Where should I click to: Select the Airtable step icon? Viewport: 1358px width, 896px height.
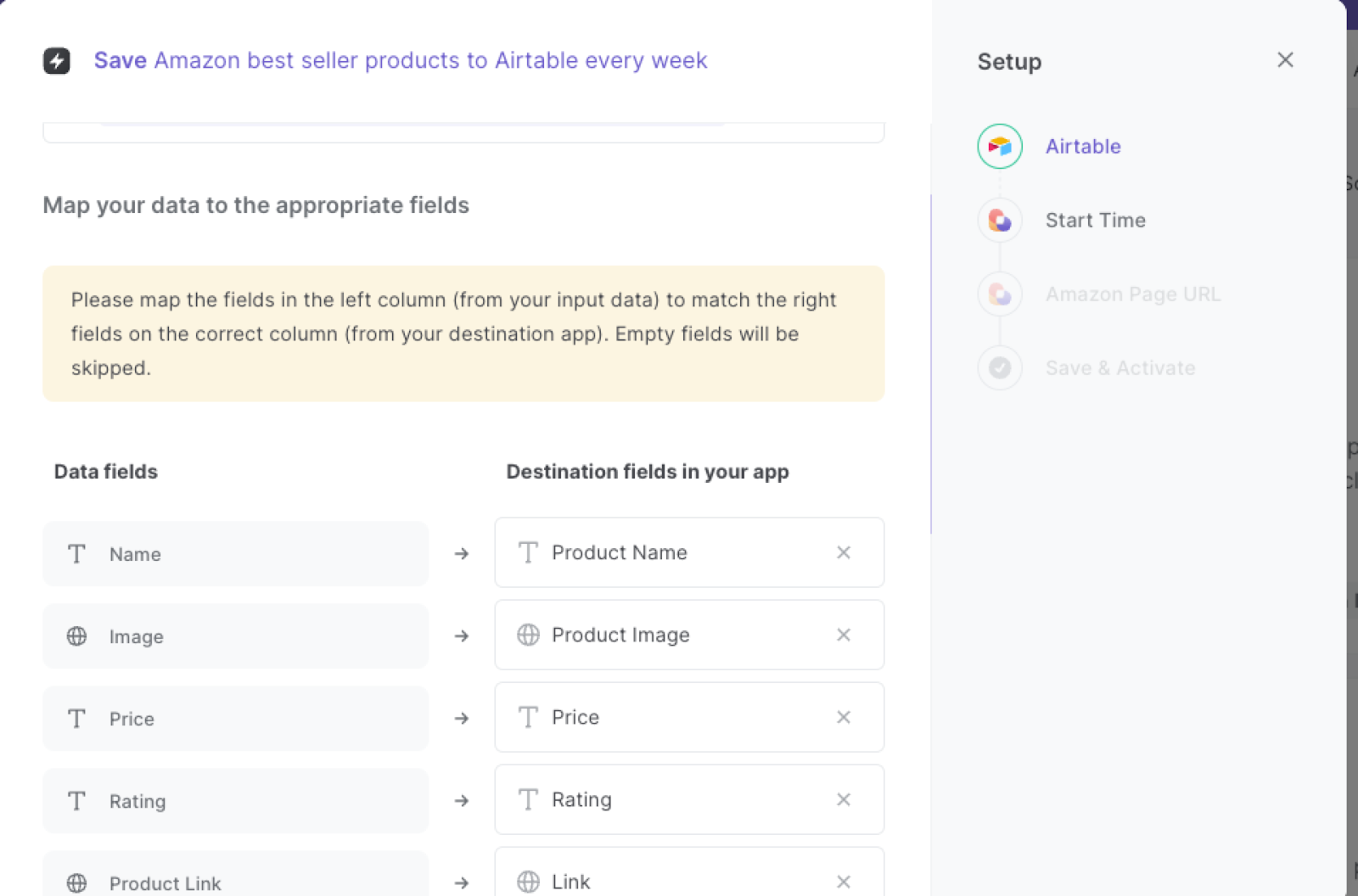[1000, 146]
